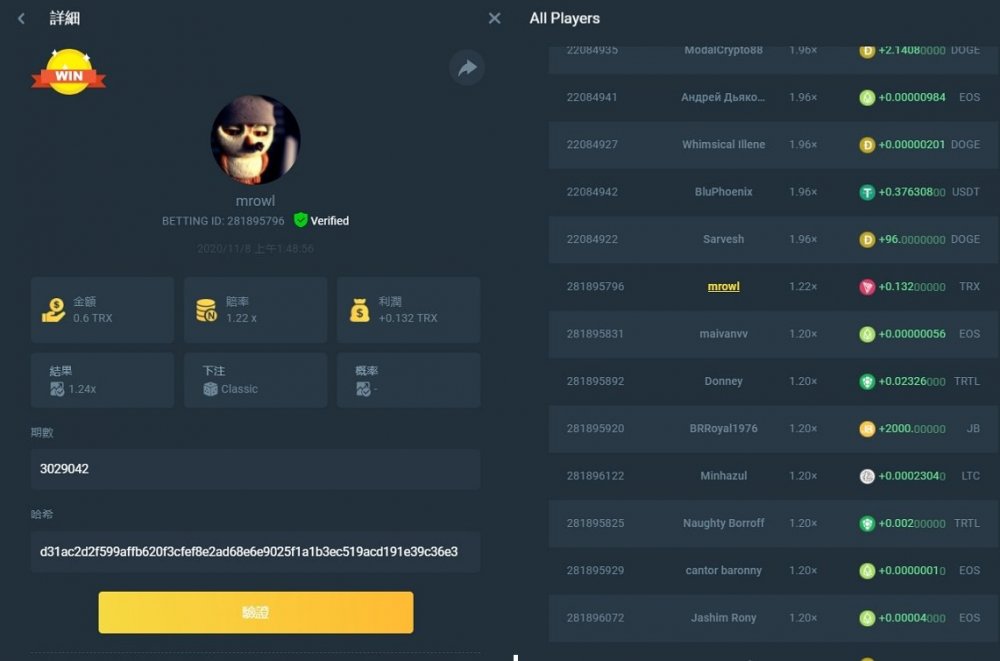This screenshot has height=661, width=1000.
Task: Click the 利潤 money bag icon
Action: 359,310
